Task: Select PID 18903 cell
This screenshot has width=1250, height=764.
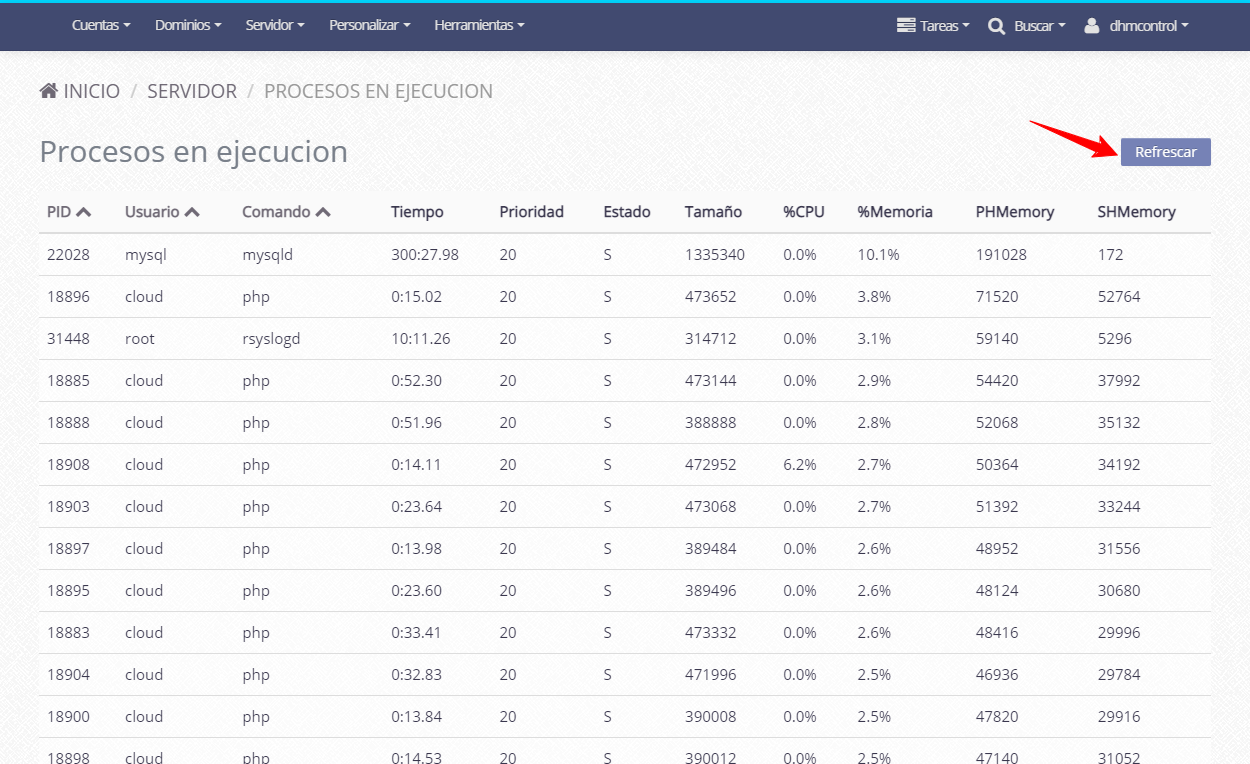Action: coord(68,507)
